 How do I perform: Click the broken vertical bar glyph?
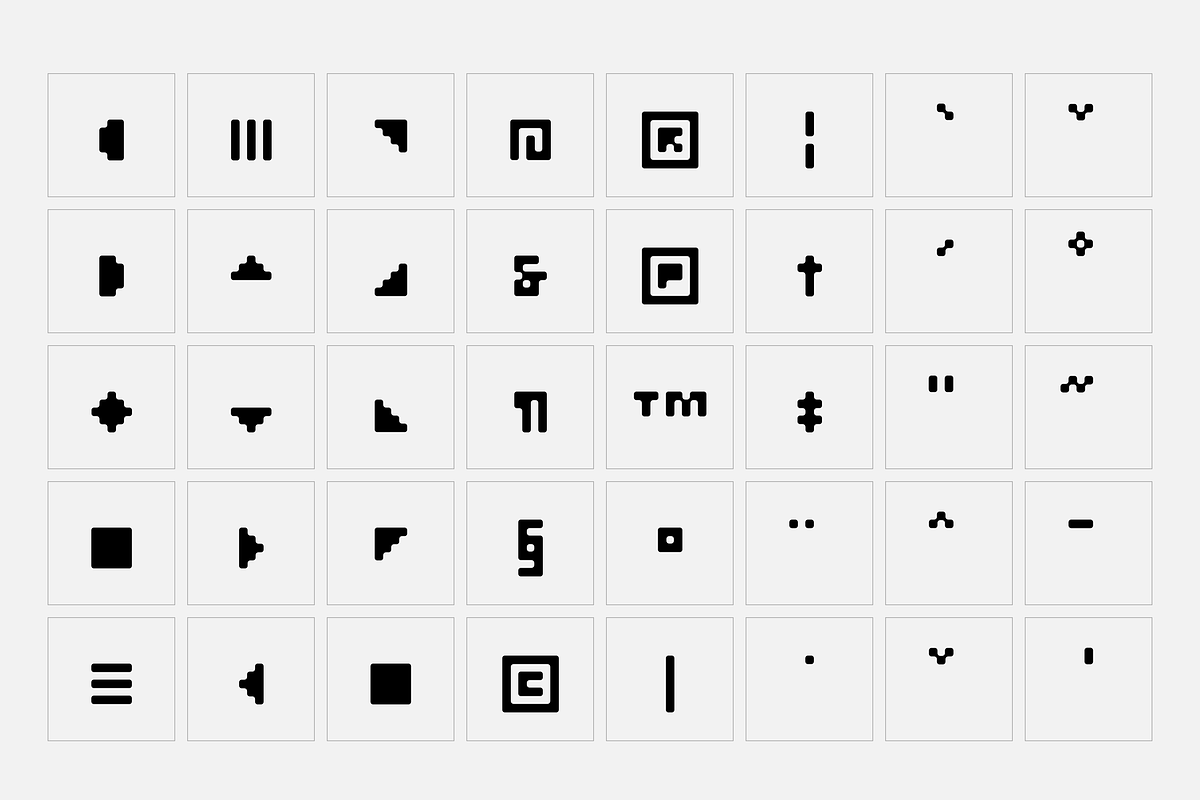pyautogui.click(x=809, y=139)
